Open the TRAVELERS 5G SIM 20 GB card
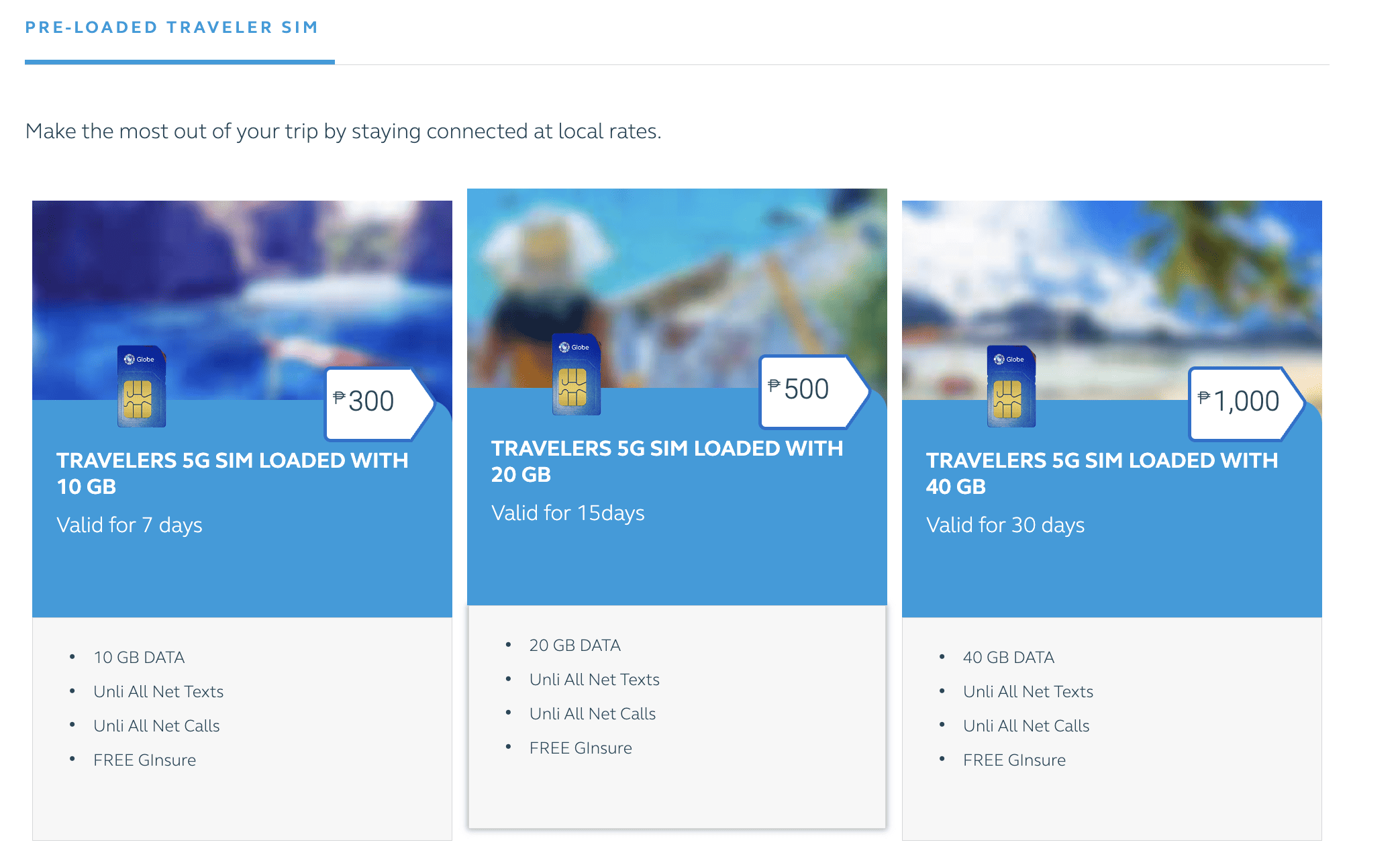This screenshot has width=1400, height=867. [668, 461]
